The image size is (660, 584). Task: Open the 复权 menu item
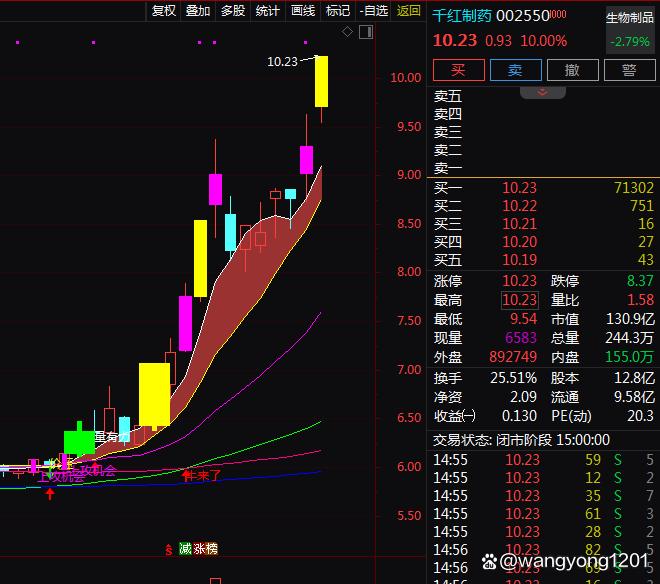point(163,11)
